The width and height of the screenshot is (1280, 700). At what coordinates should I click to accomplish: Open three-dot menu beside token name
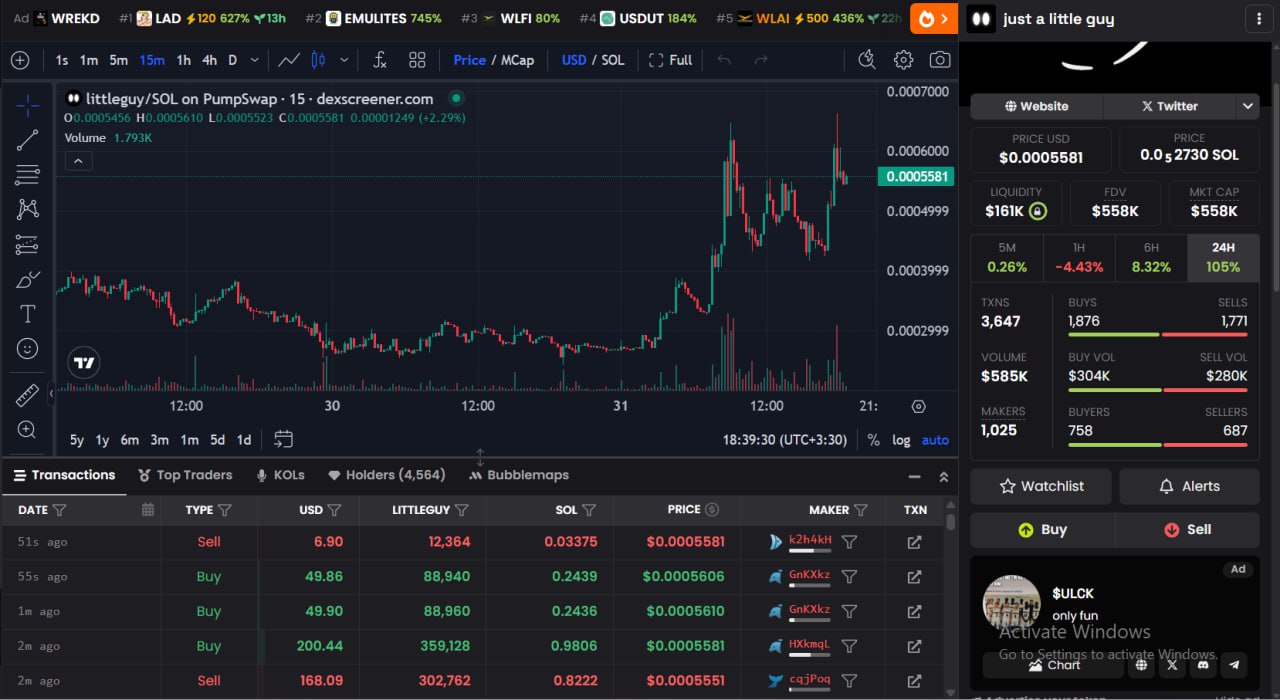pyautogui.click(x=1257, y=19)
